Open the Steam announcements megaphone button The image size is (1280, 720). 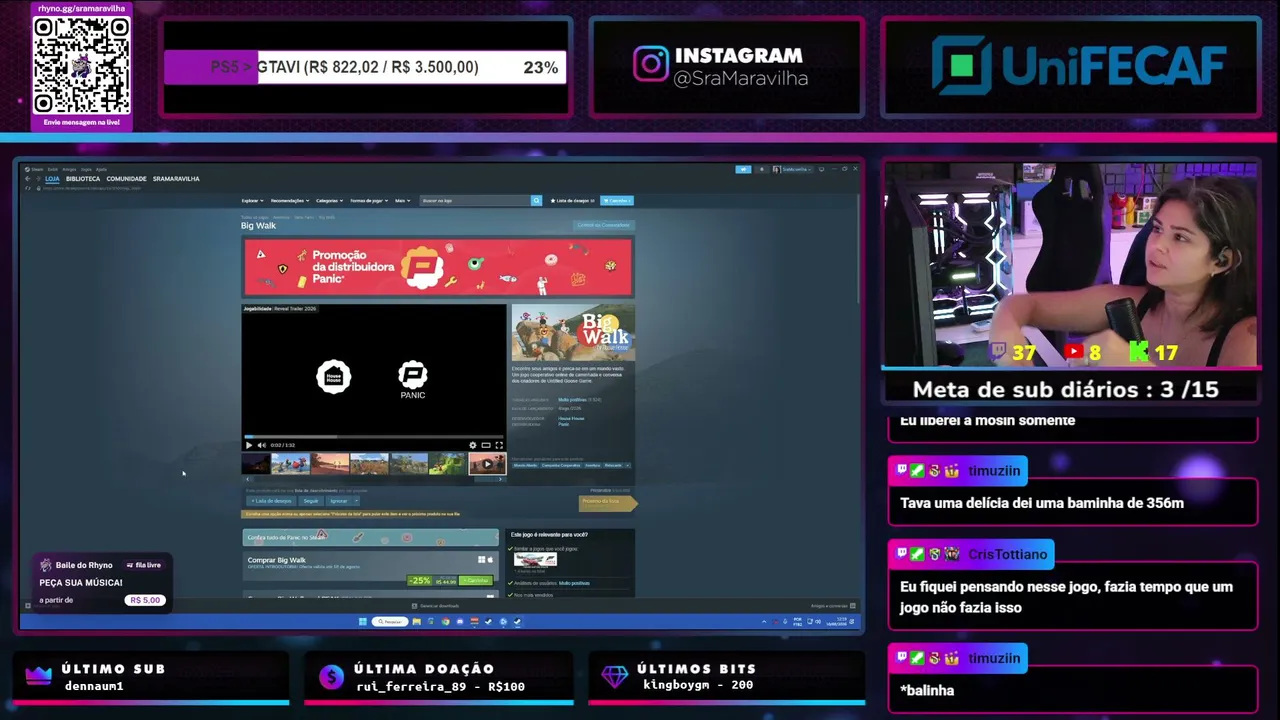tap(743, 169)
